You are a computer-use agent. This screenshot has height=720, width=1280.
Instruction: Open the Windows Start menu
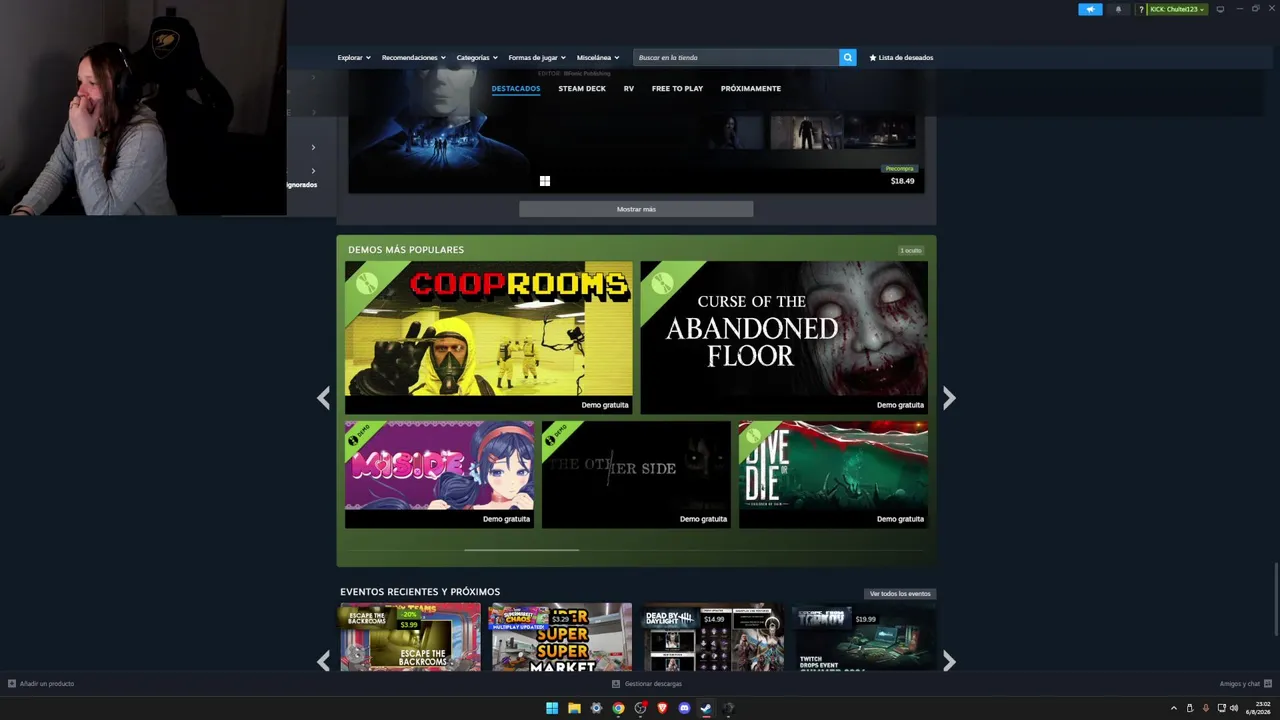pyautogui.click(x=552, y=708)
